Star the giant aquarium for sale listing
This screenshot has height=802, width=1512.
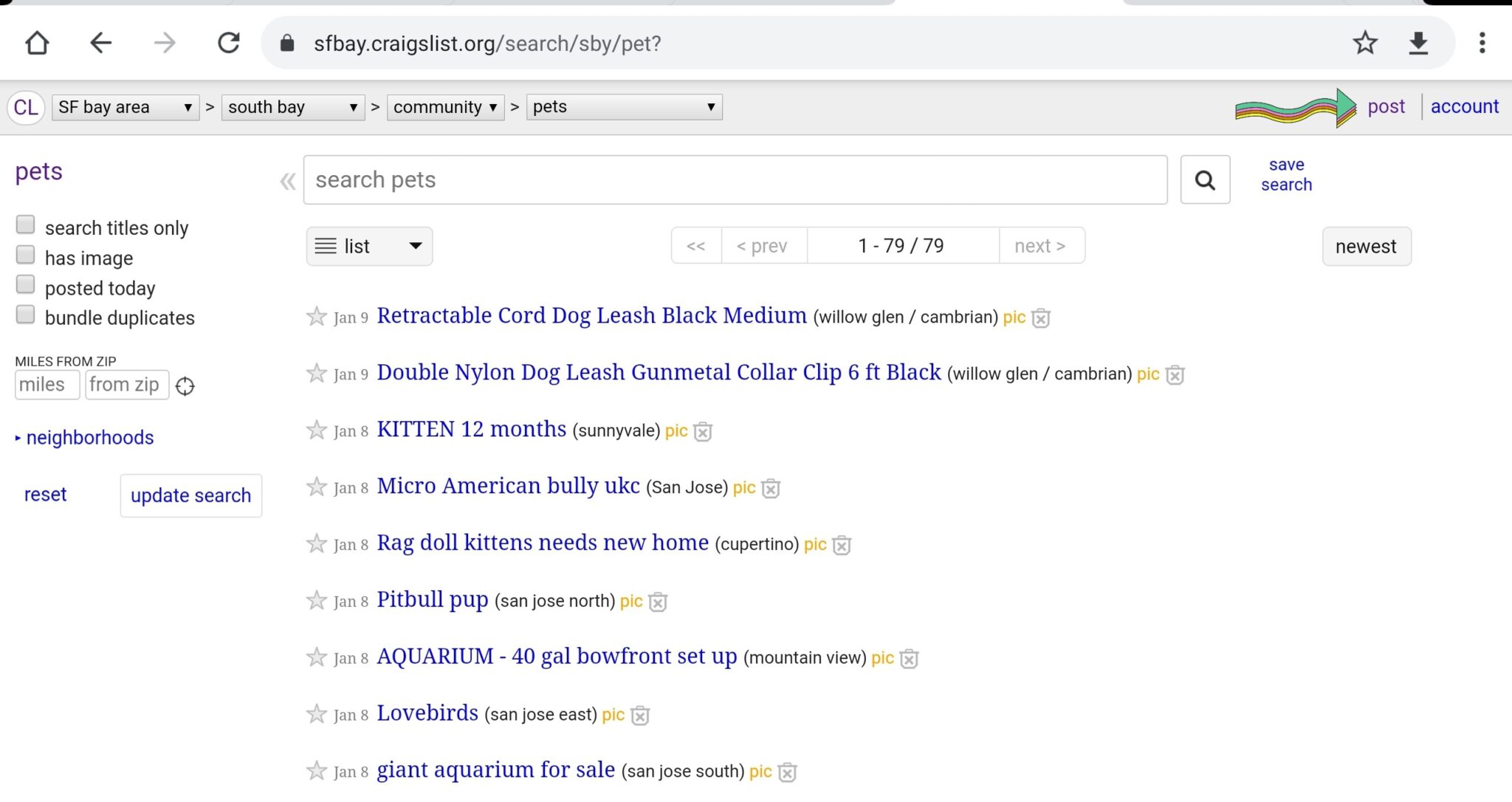[x=317, y=771]
